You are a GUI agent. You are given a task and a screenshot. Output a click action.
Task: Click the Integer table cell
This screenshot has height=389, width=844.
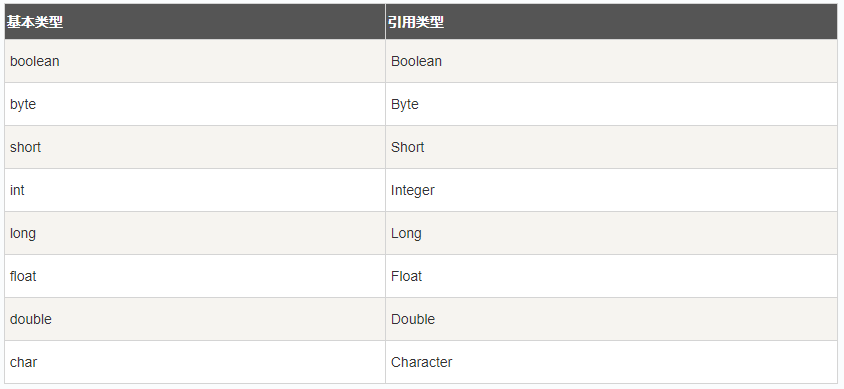click(x=611, y=190)
